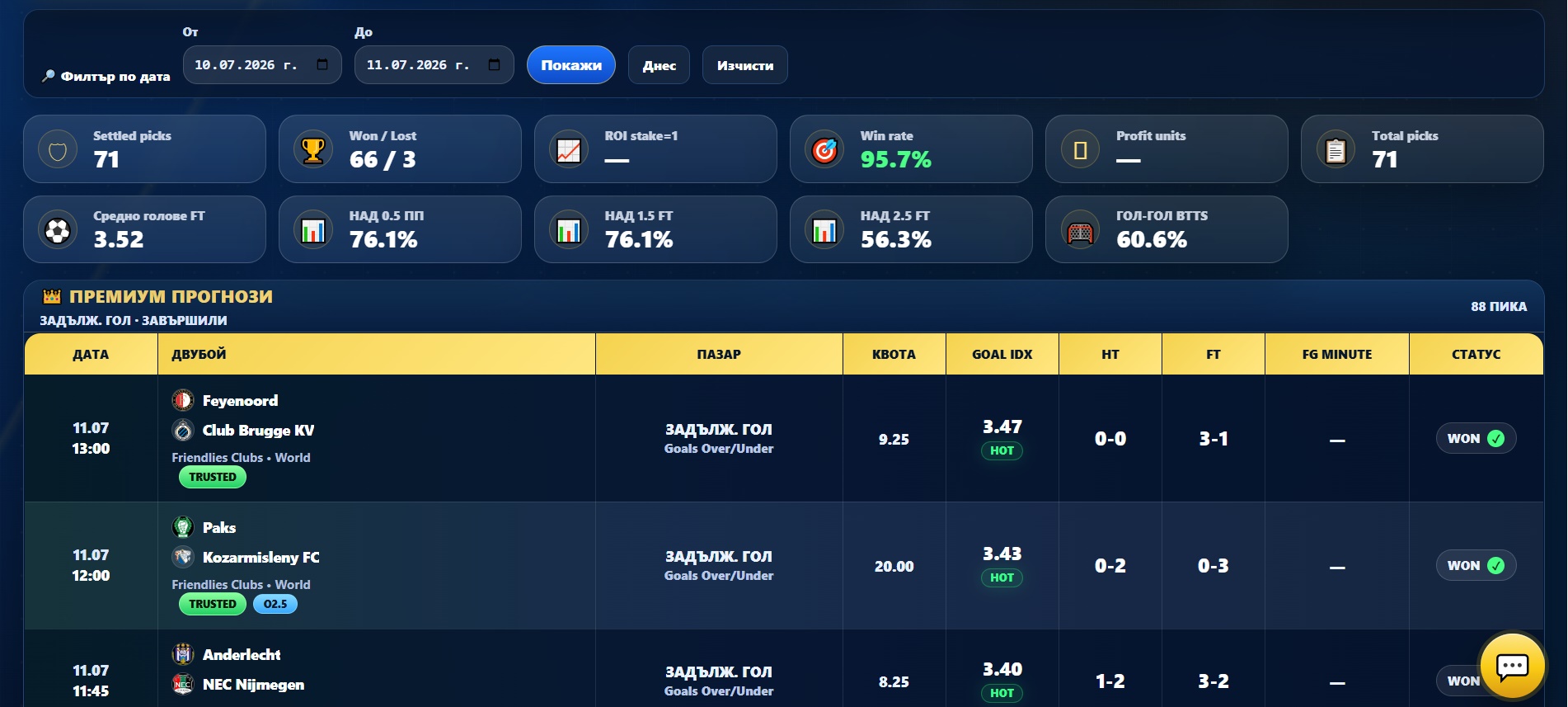Click the shield icon on Settled picks card
Viewport: 1568px width, 707px height.
pos(58,151)
